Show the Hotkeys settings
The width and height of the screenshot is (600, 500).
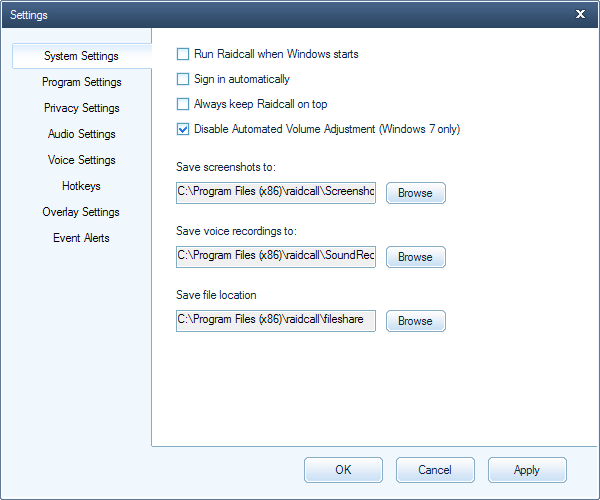[x=82, y=186]
